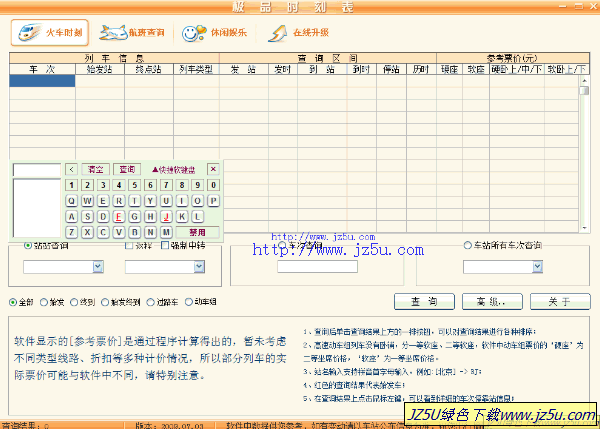Click the train number input field
This screenshot has height=429, width=600.
(318, 266)
